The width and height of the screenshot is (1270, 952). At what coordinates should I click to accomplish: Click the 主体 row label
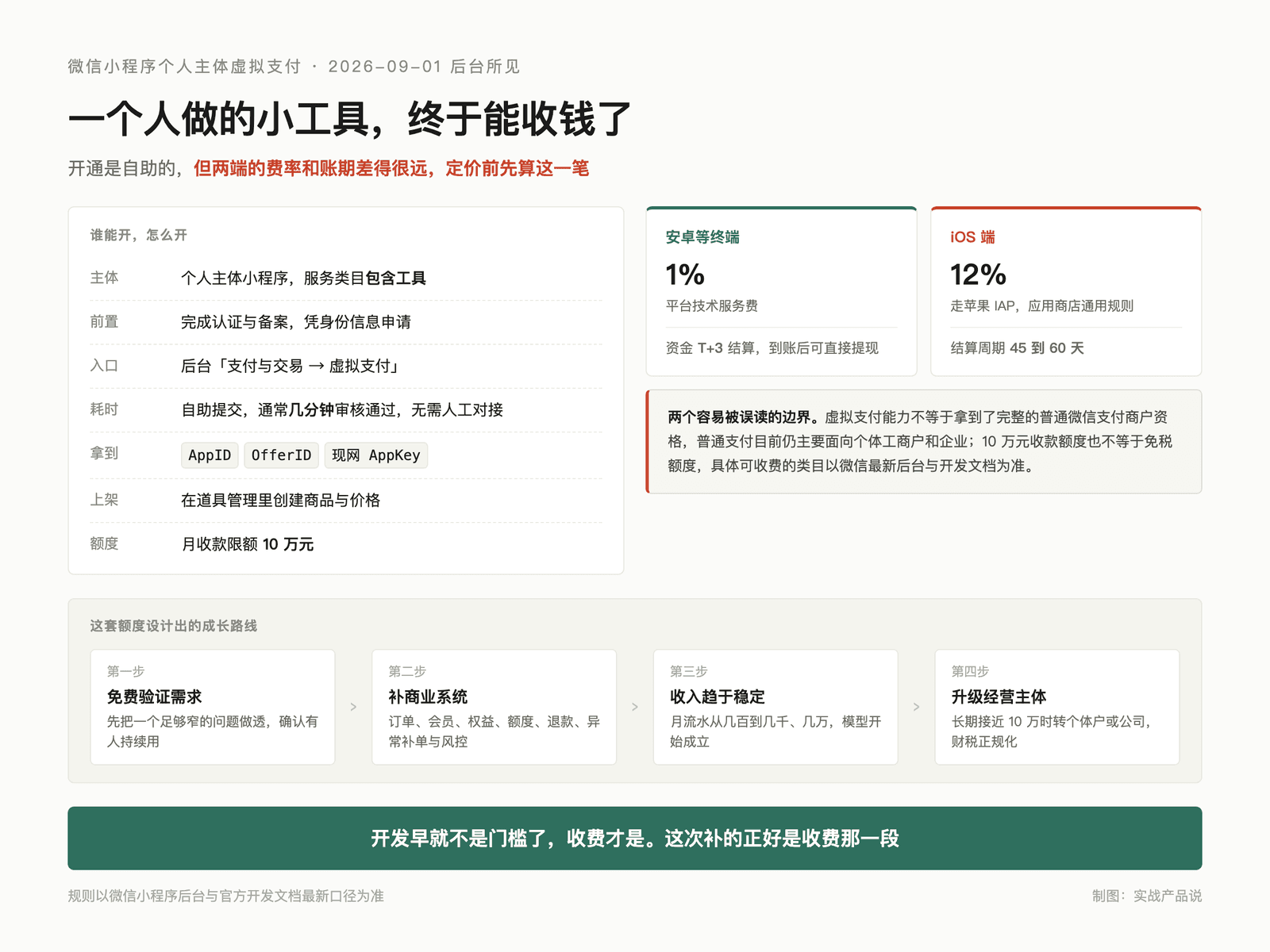104,278
